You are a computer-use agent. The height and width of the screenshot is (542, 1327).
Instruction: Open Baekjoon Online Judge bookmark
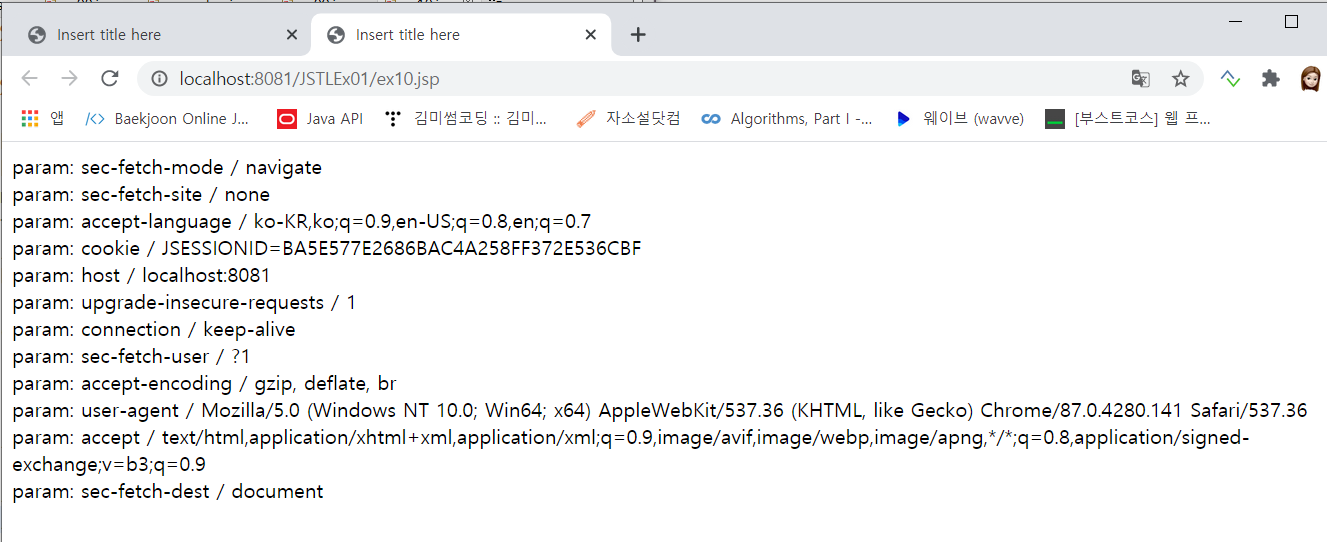tap(168, 119)
